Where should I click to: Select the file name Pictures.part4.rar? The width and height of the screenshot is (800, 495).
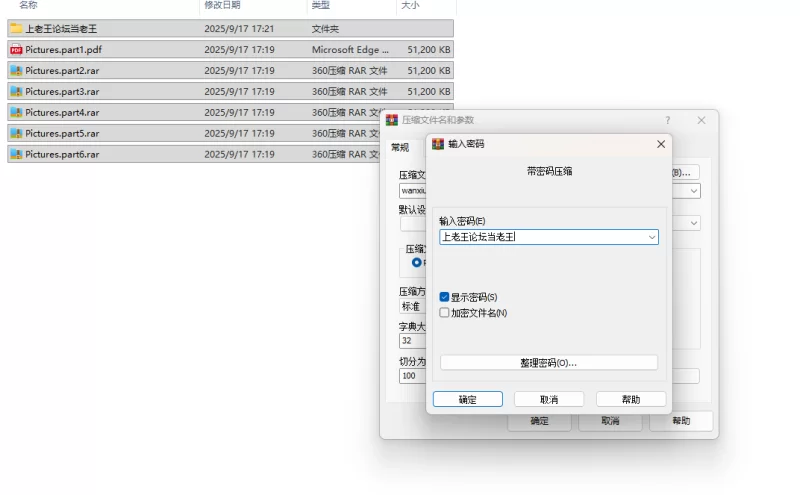pos(62,112)
